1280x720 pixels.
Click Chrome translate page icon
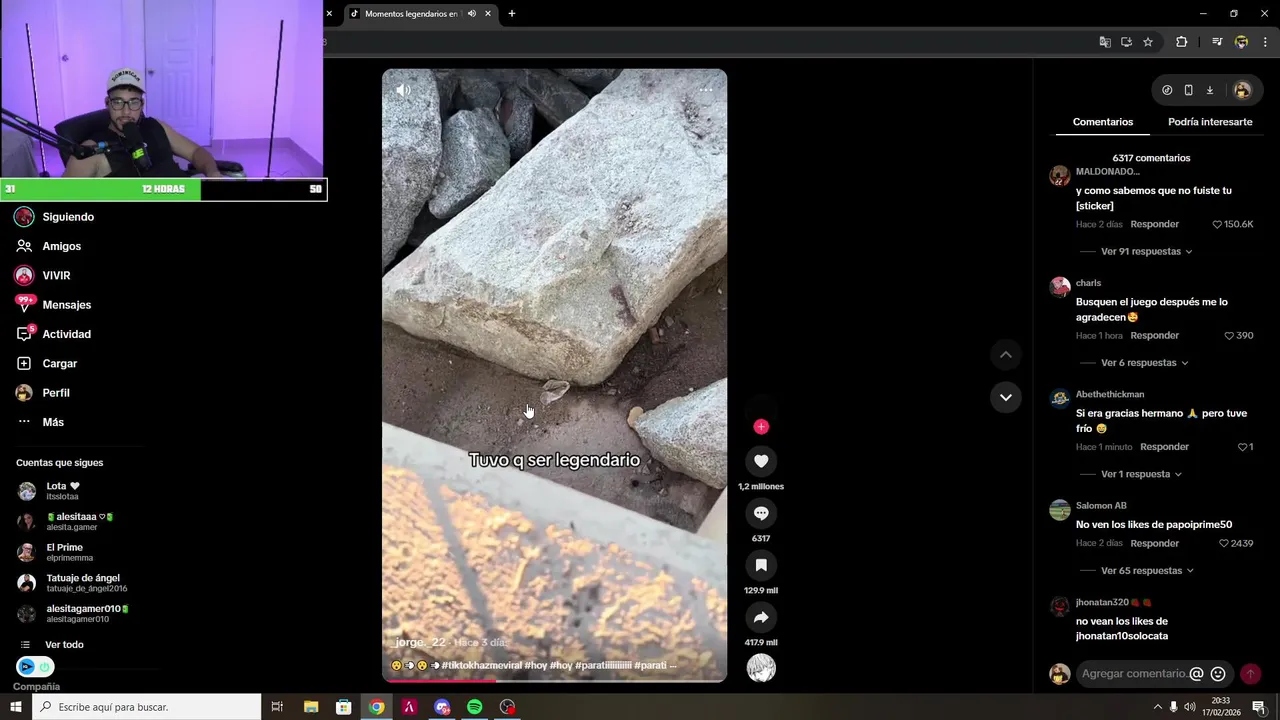point(1105,42)
